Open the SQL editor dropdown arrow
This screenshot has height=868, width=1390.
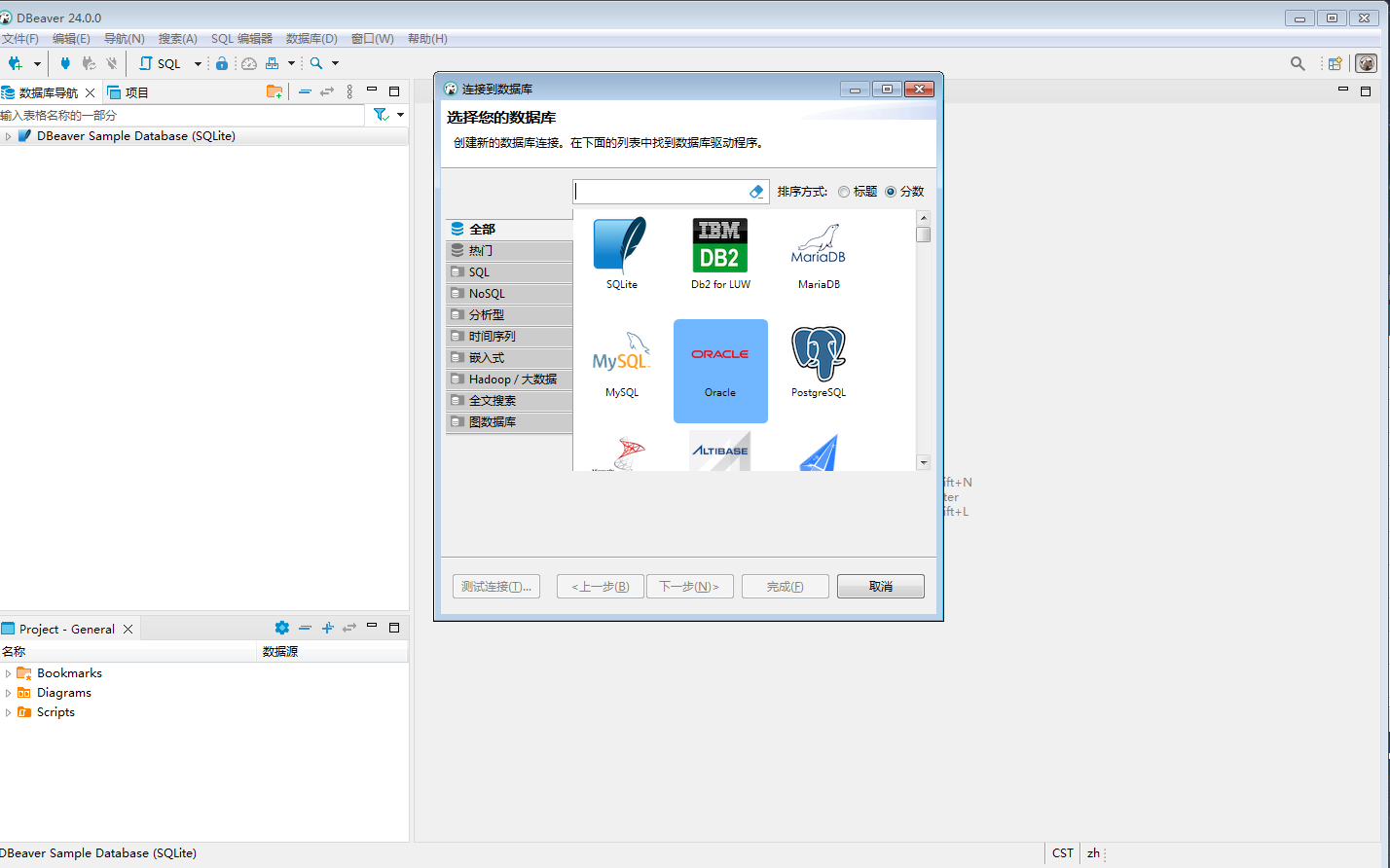pos(198,63)
